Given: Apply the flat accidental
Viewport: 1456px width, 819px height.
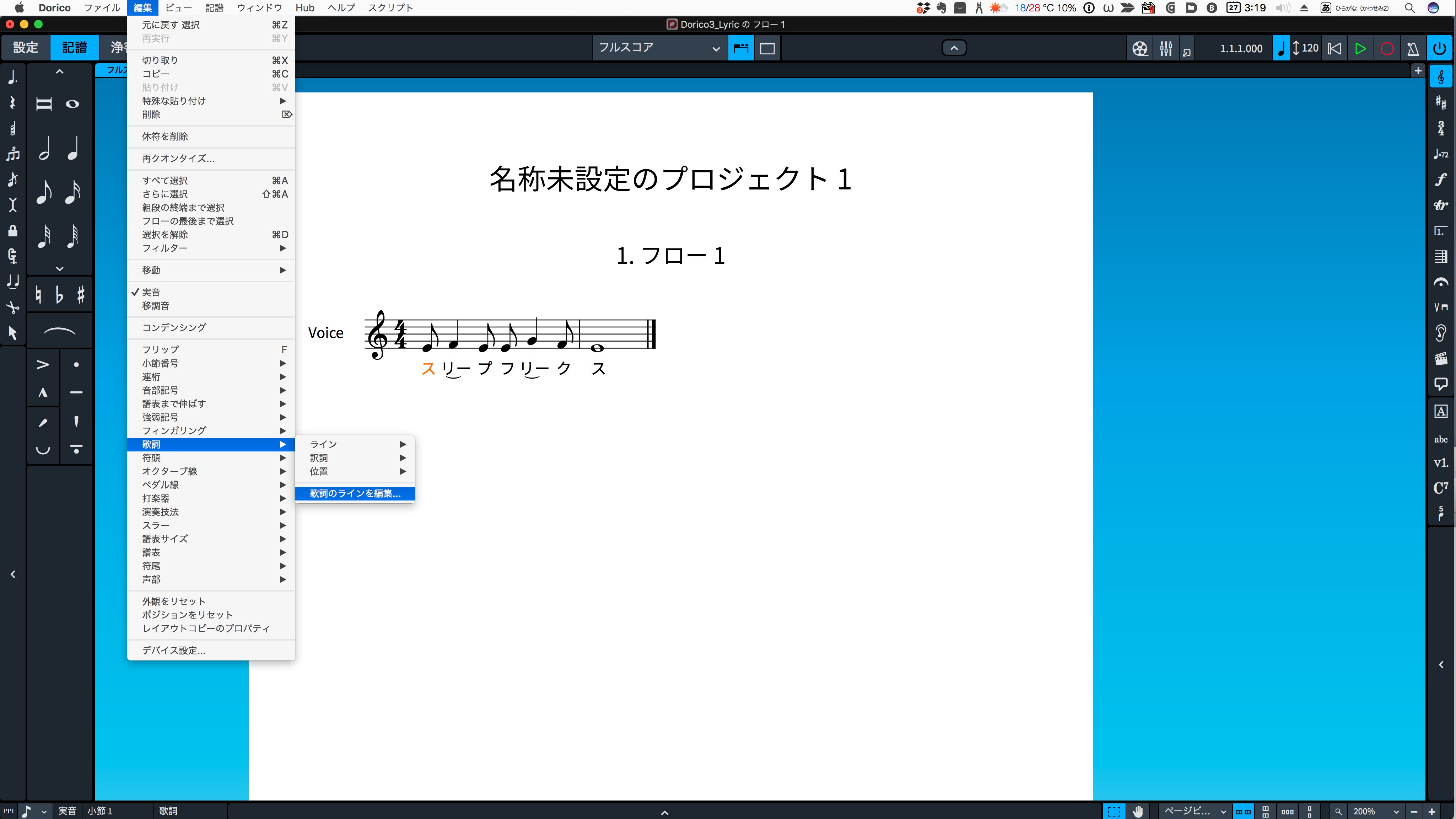Looking at the screenshot, I should tap(59, 295).
